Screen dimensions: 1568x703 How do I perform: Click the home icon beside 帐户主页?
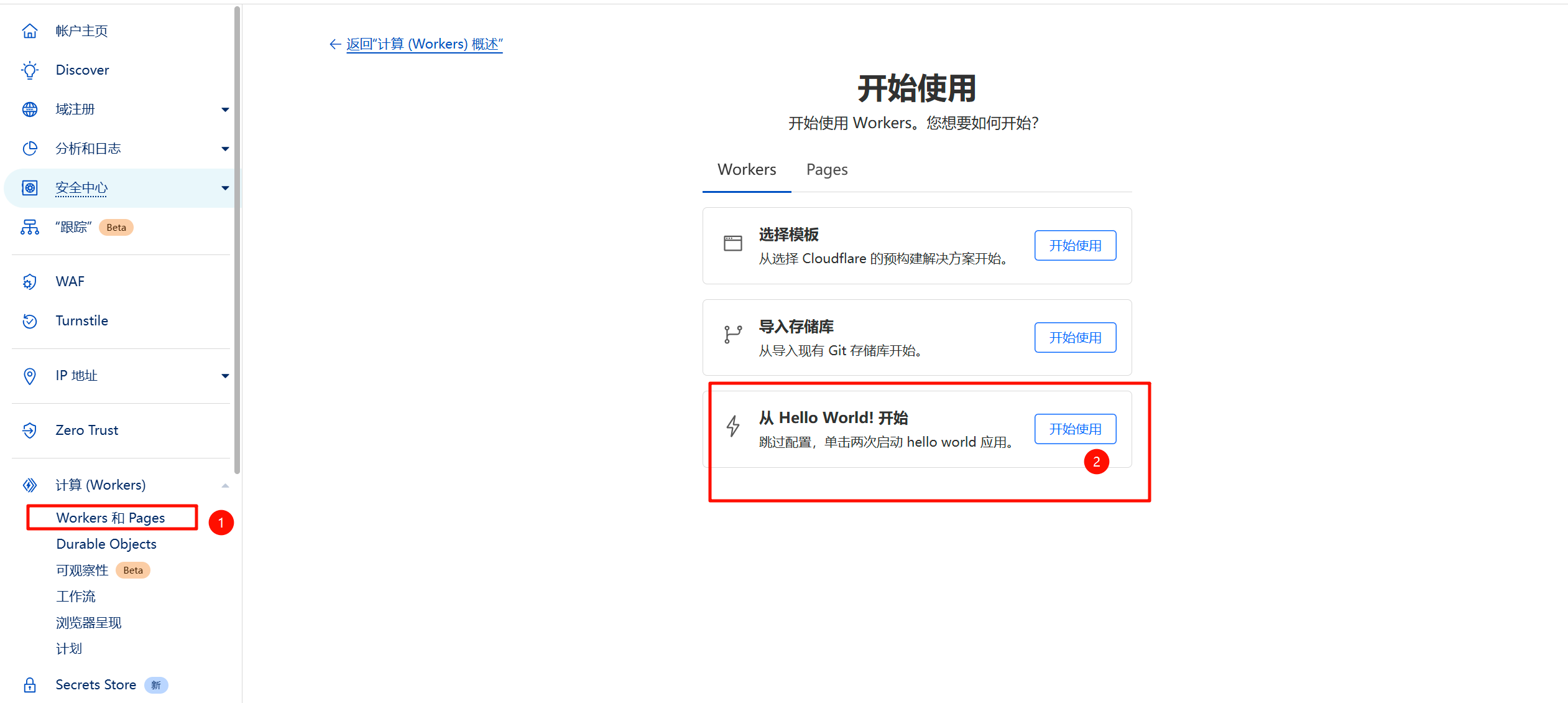point(30,30)
